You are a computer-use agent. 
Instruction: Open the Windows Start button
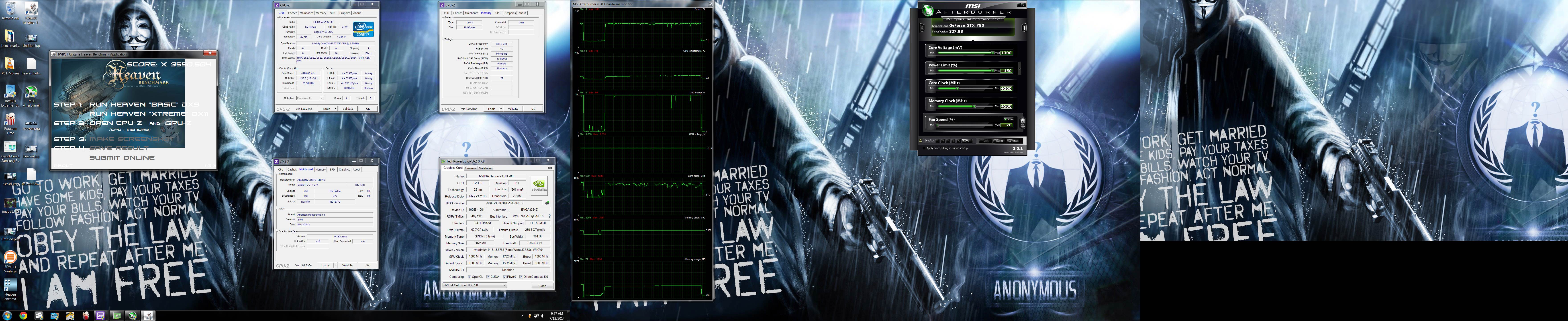pos(7,315)
